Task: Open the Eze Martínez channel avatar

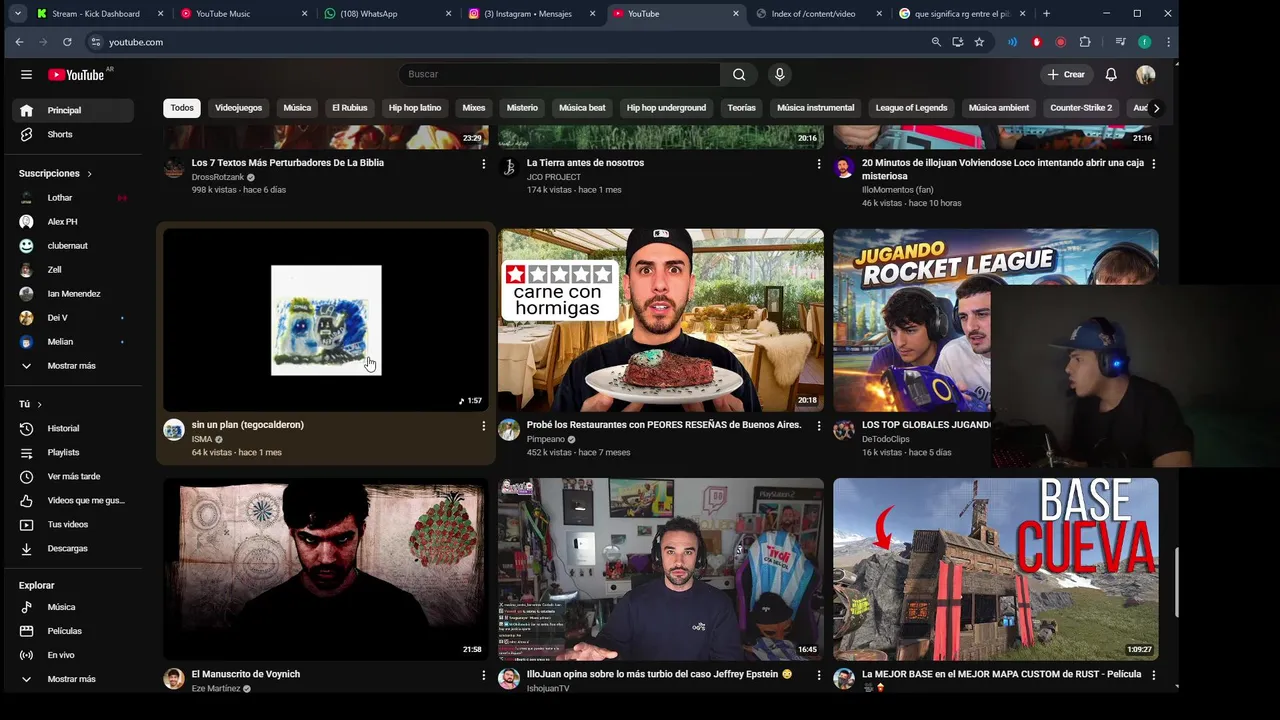Action: 174,679
